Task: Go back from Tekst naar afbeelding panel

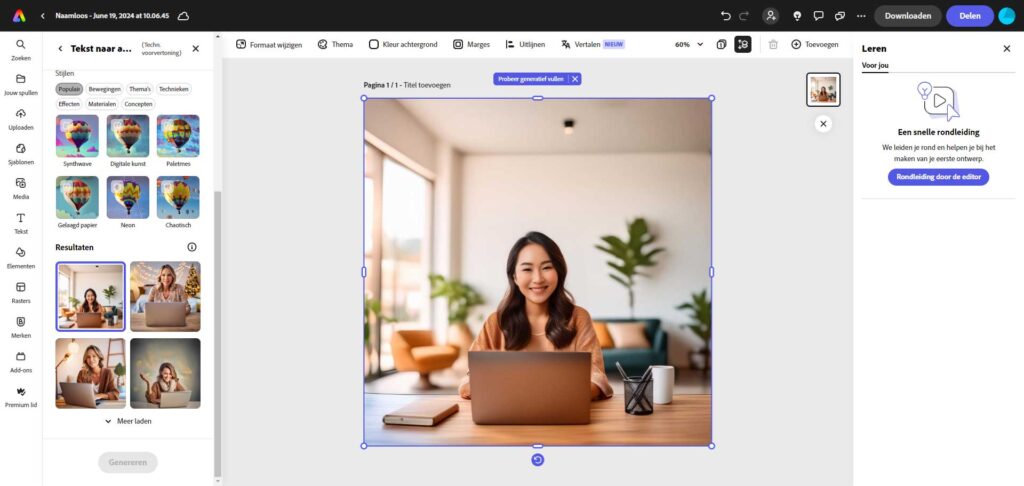Action: point(60,48)
